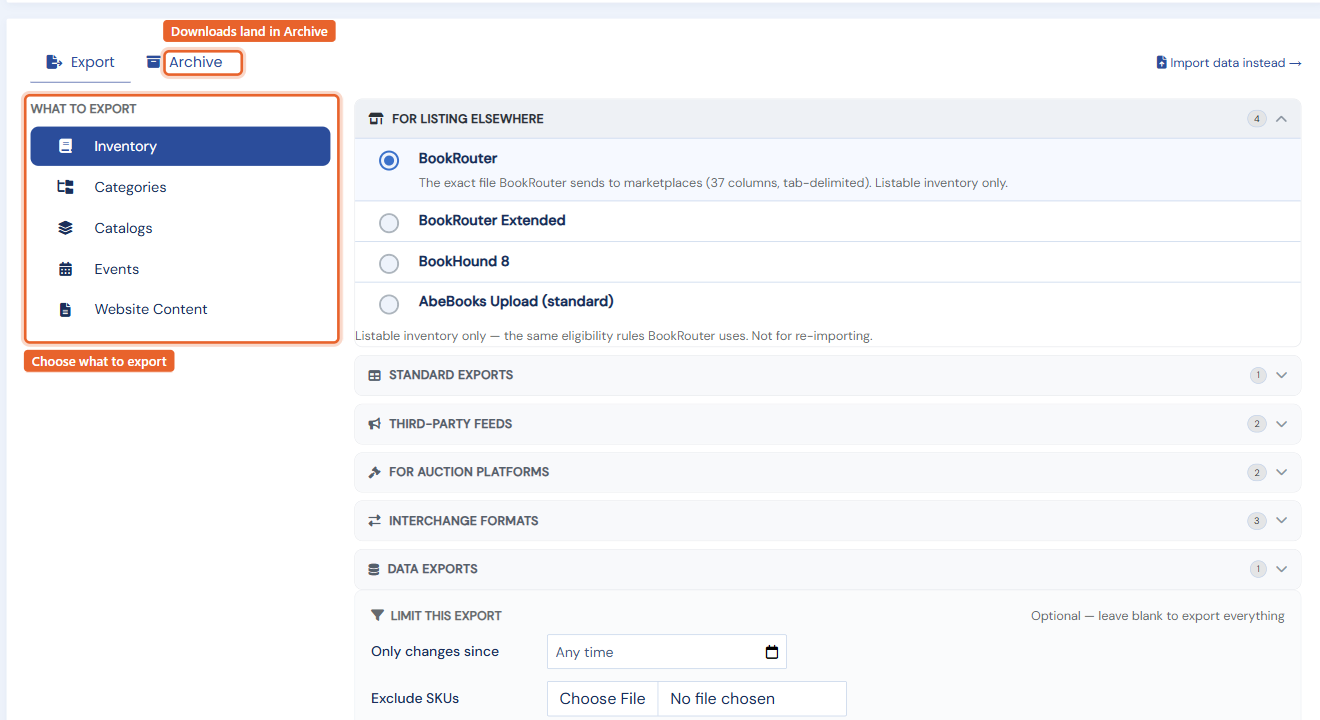Click the 'Only changes since' label

tap(435, 652)
